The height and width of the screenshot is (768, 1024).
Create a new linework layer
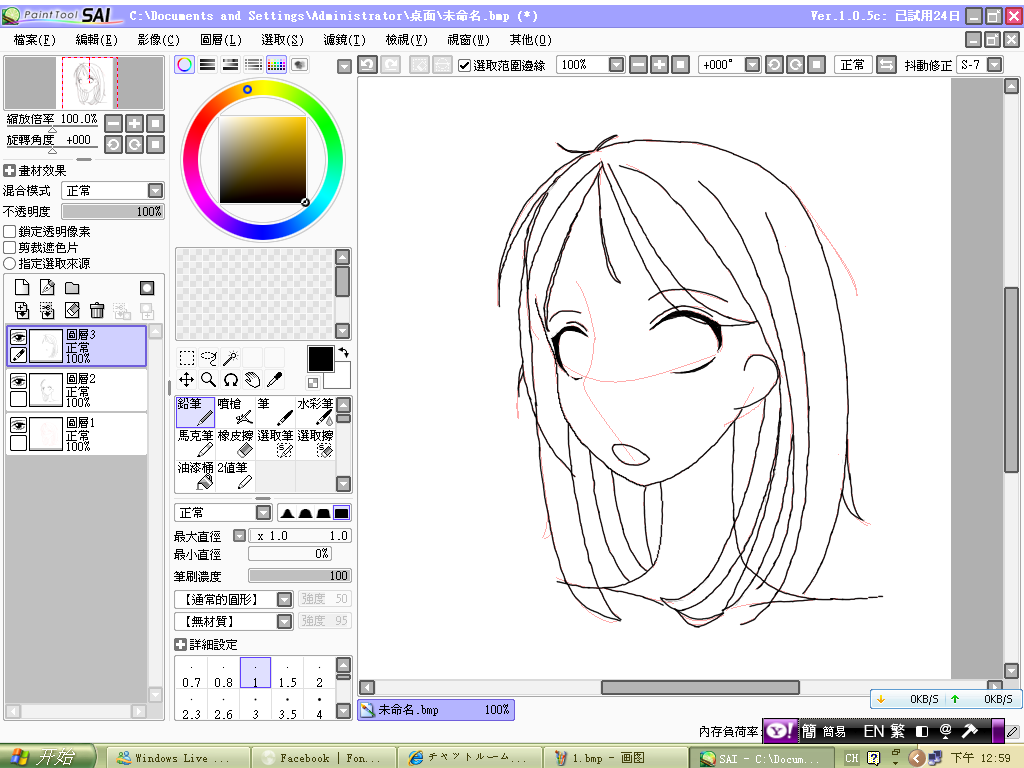pyautogui.click(x=47, y=288)
